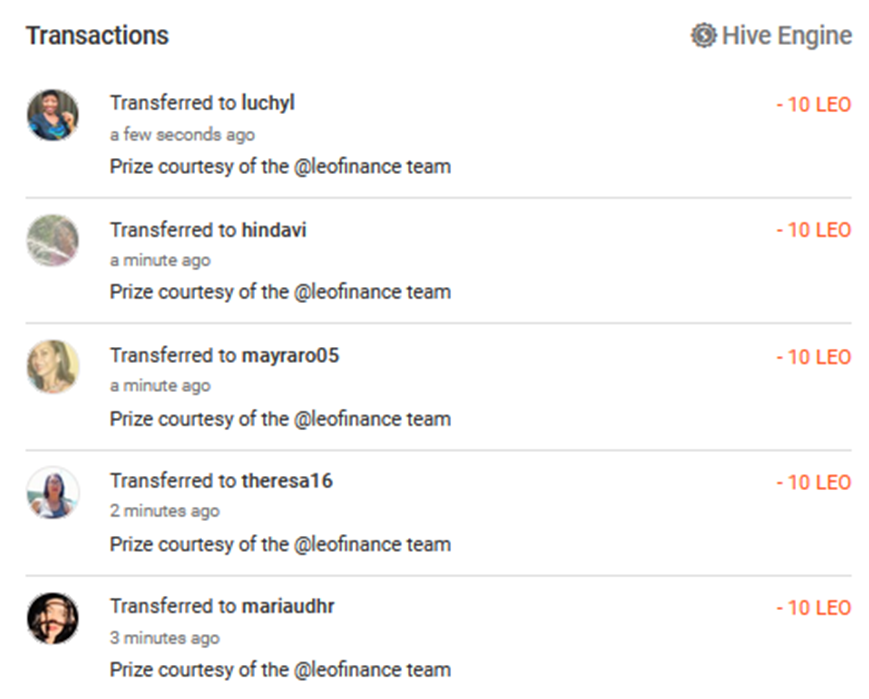
Task: Click the 'a few seconds ago' timestamp
Action: click(182, 135)
